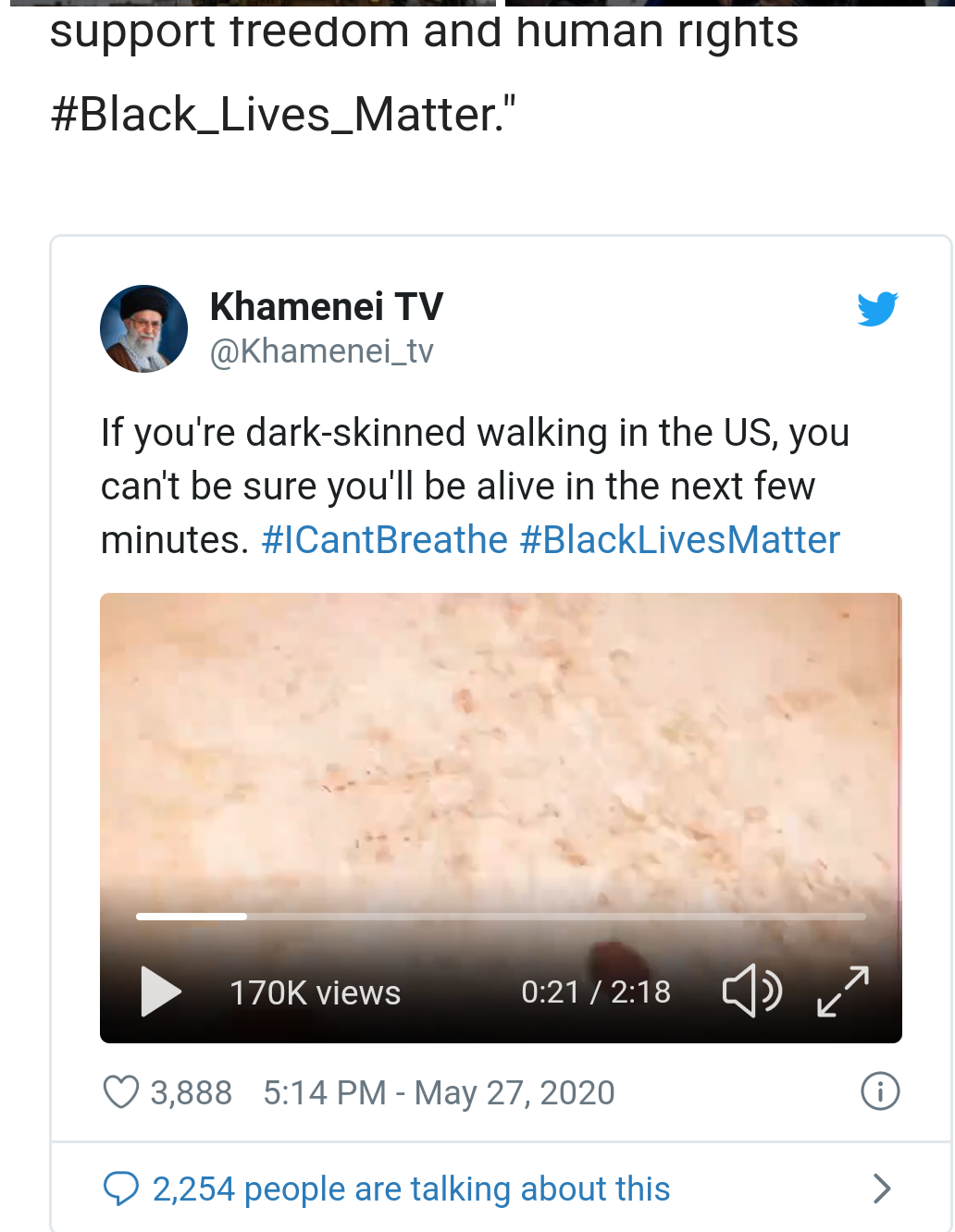
Task: Expand video to fullscreen
Action: pyautogui.click(x=843, y=991)
